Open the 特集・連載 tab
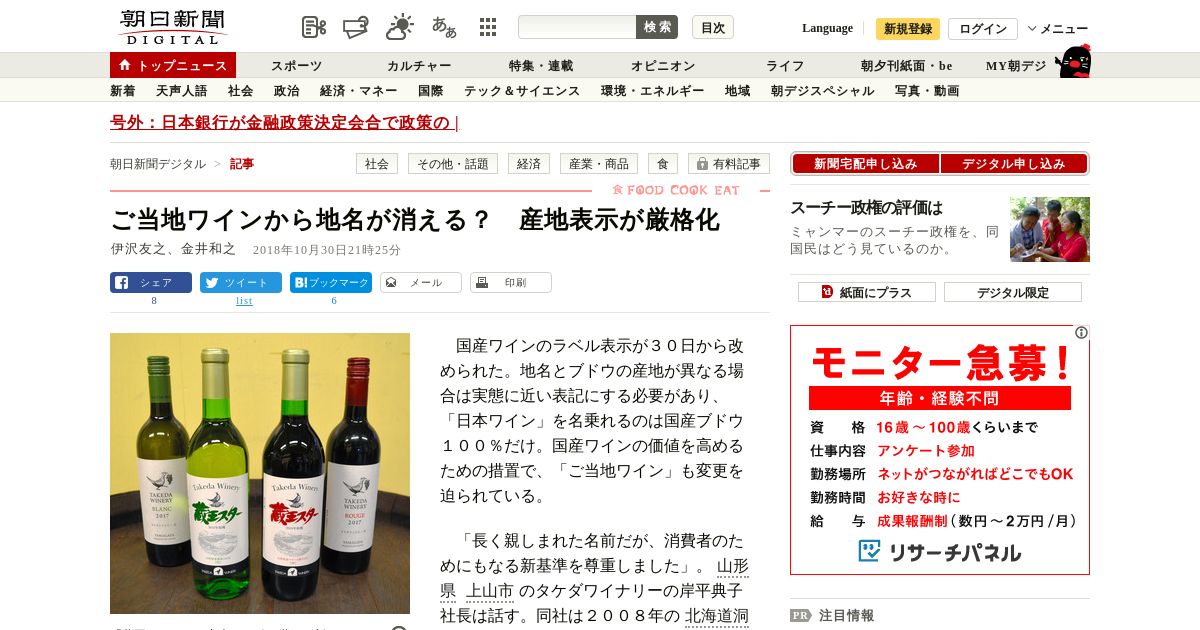 (541, 65)
